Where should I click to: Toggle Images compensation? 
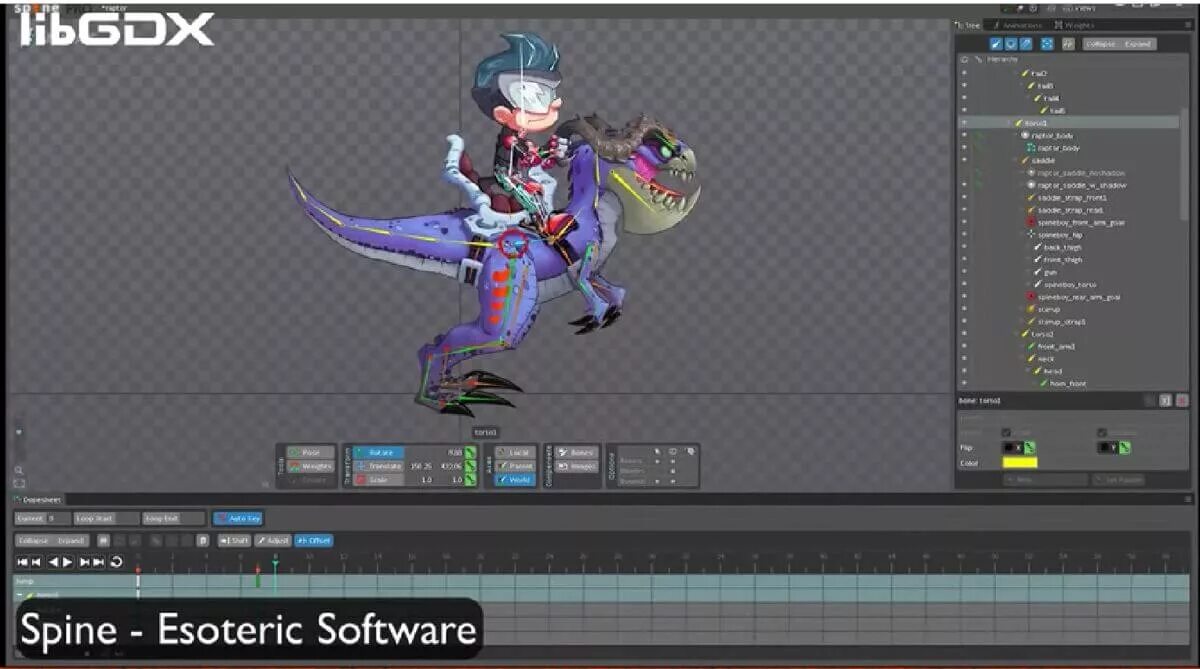577,466
